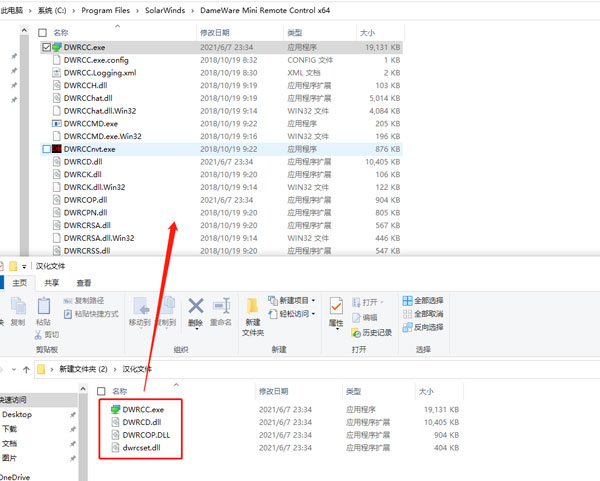Viewport: 600px width, 481px height.
Task: Open 文档 (Documents) in quick access pane
Action: (10, 443)
